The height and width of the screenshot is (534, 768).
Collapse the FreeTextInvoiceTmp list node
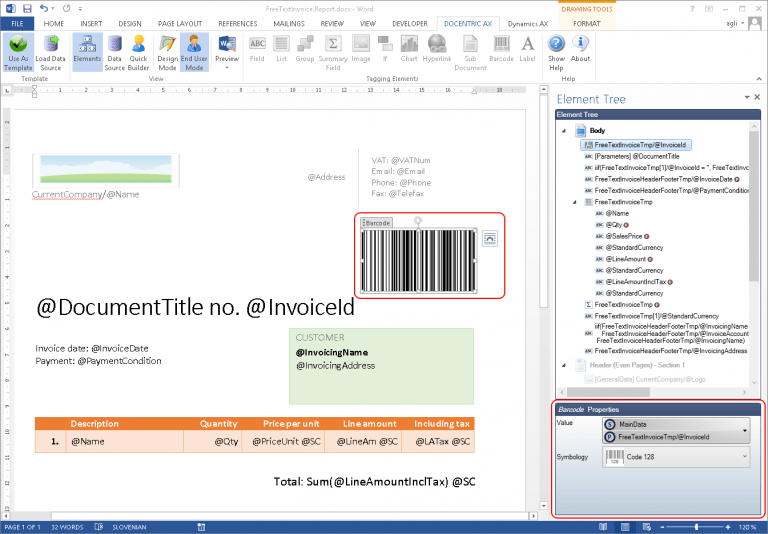(575, 202)
